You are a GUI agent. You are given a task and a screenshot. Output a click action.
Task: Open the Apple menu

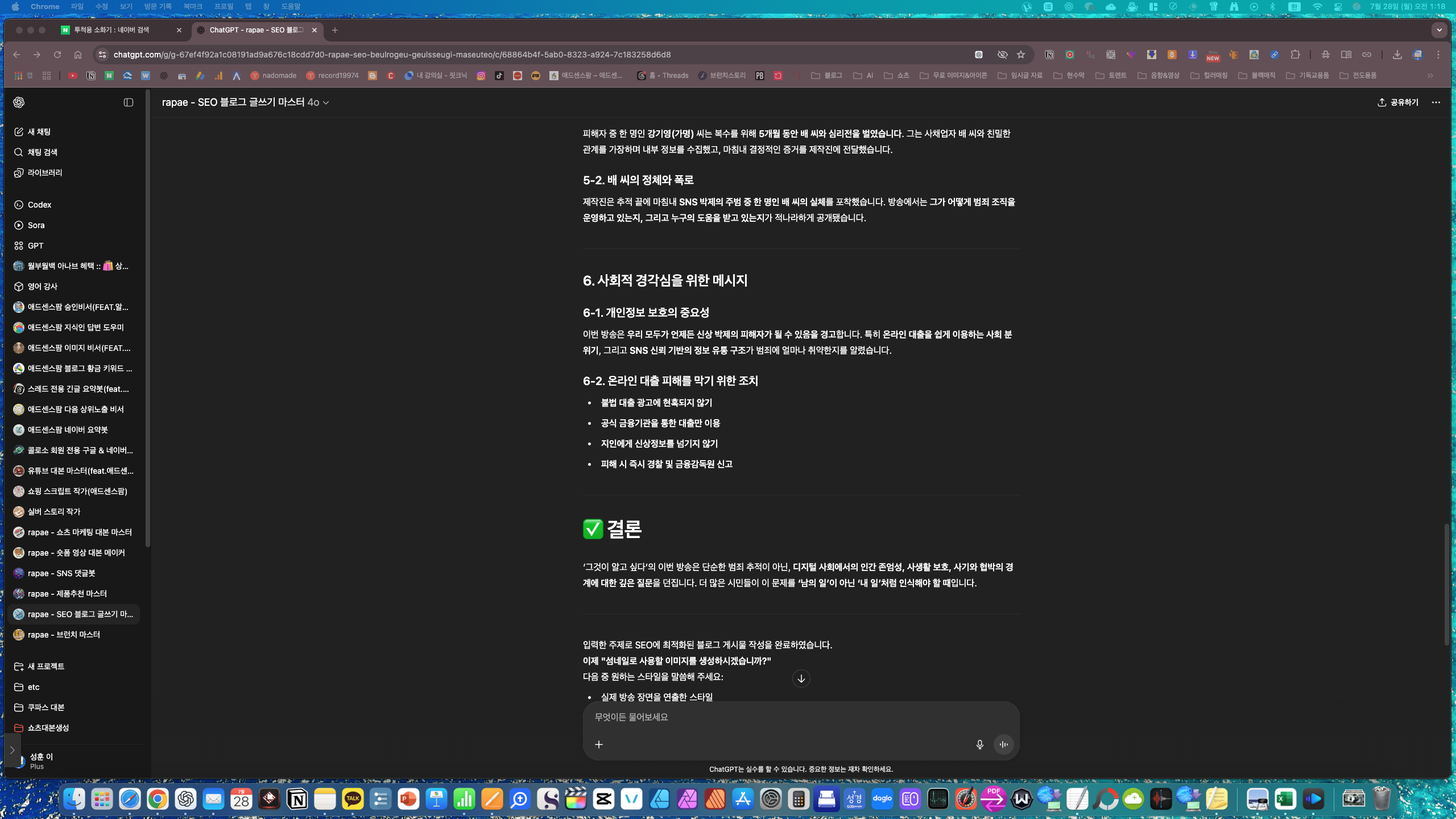[x=15, y=6]
